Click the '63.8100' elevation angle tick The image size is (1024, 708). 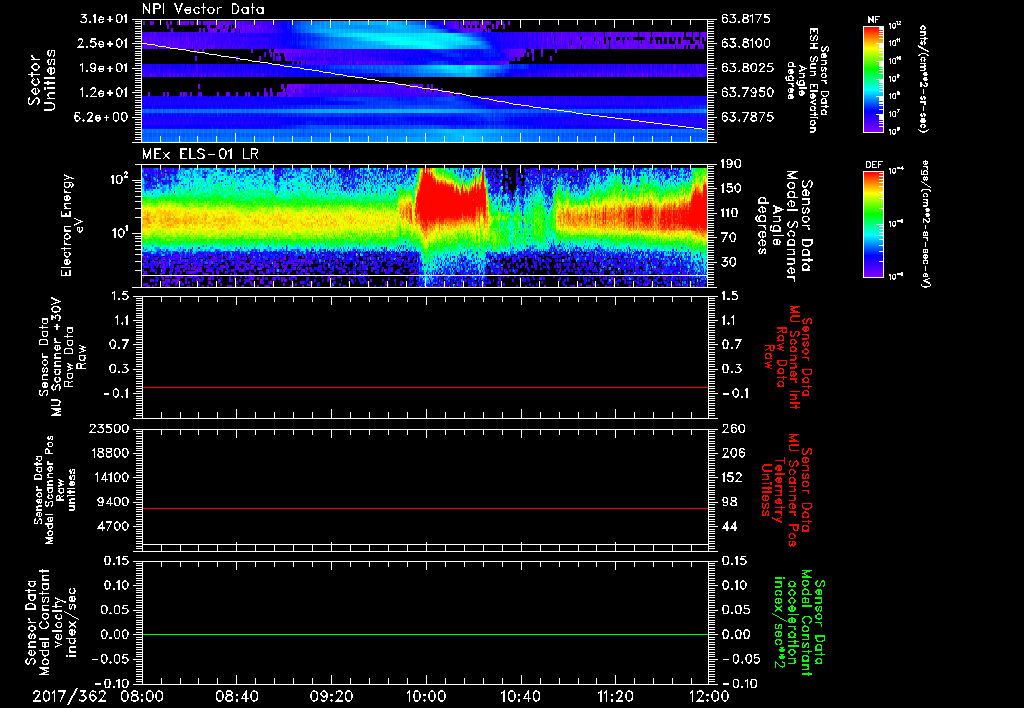(747, 43)
